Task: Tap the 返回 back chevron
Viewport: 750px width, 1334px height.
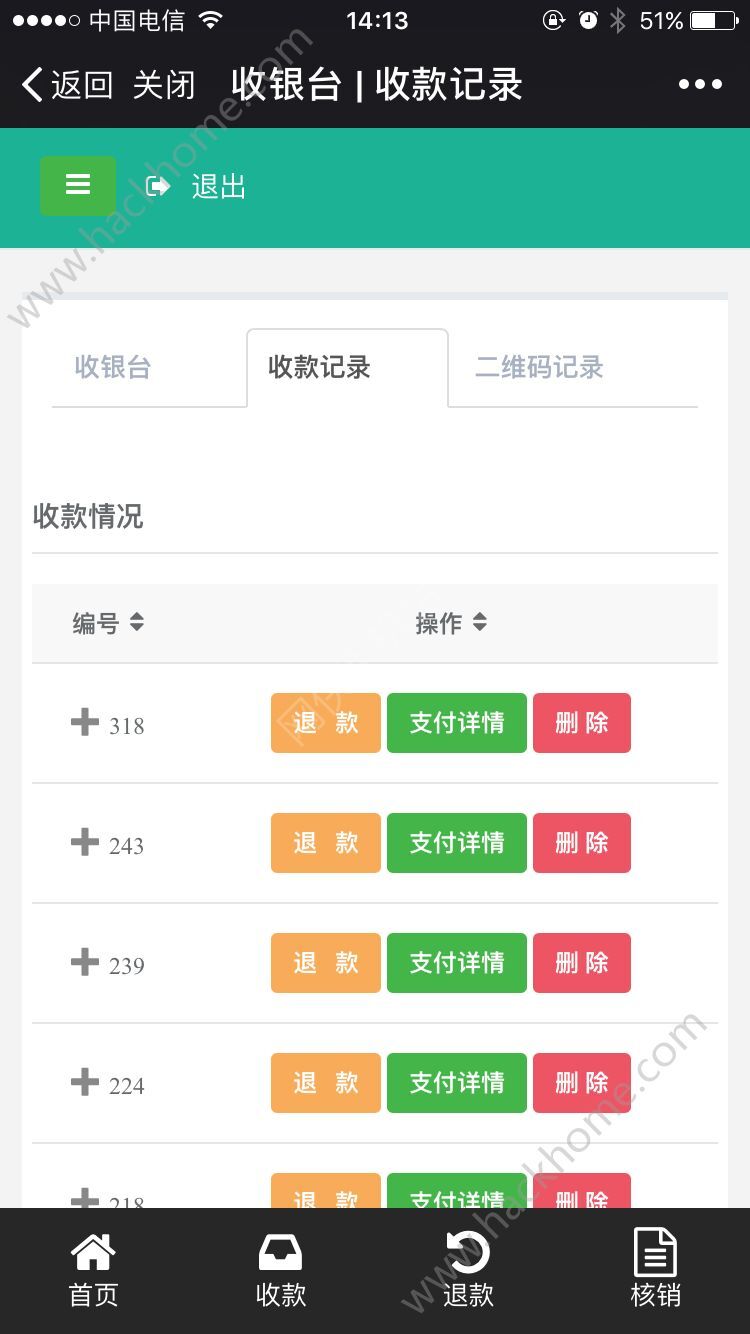Action: pos(33,85)
